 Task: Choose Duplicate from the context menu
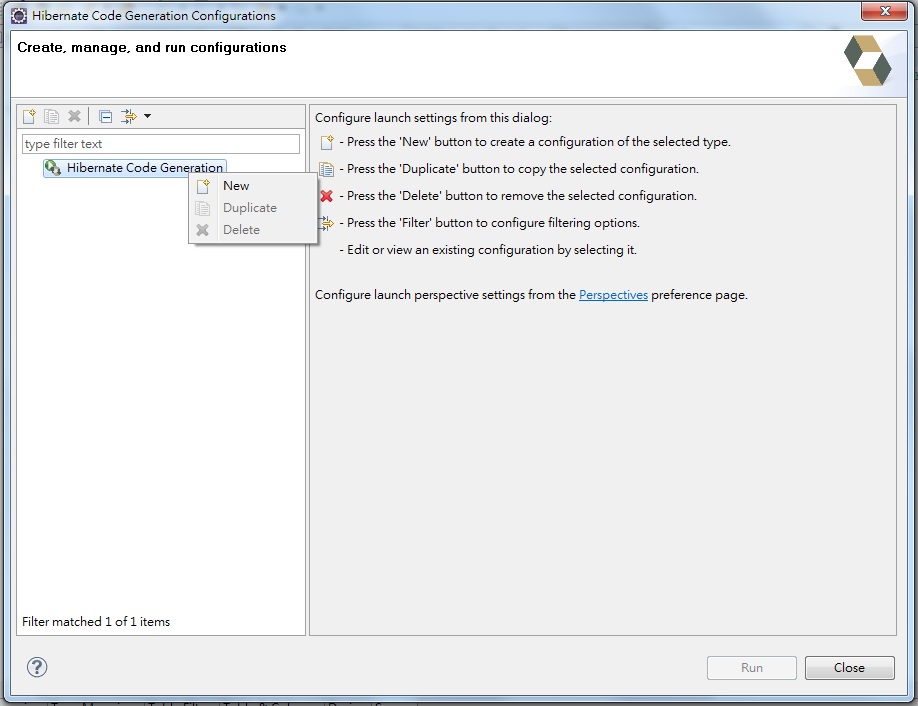tap(252, 208)
